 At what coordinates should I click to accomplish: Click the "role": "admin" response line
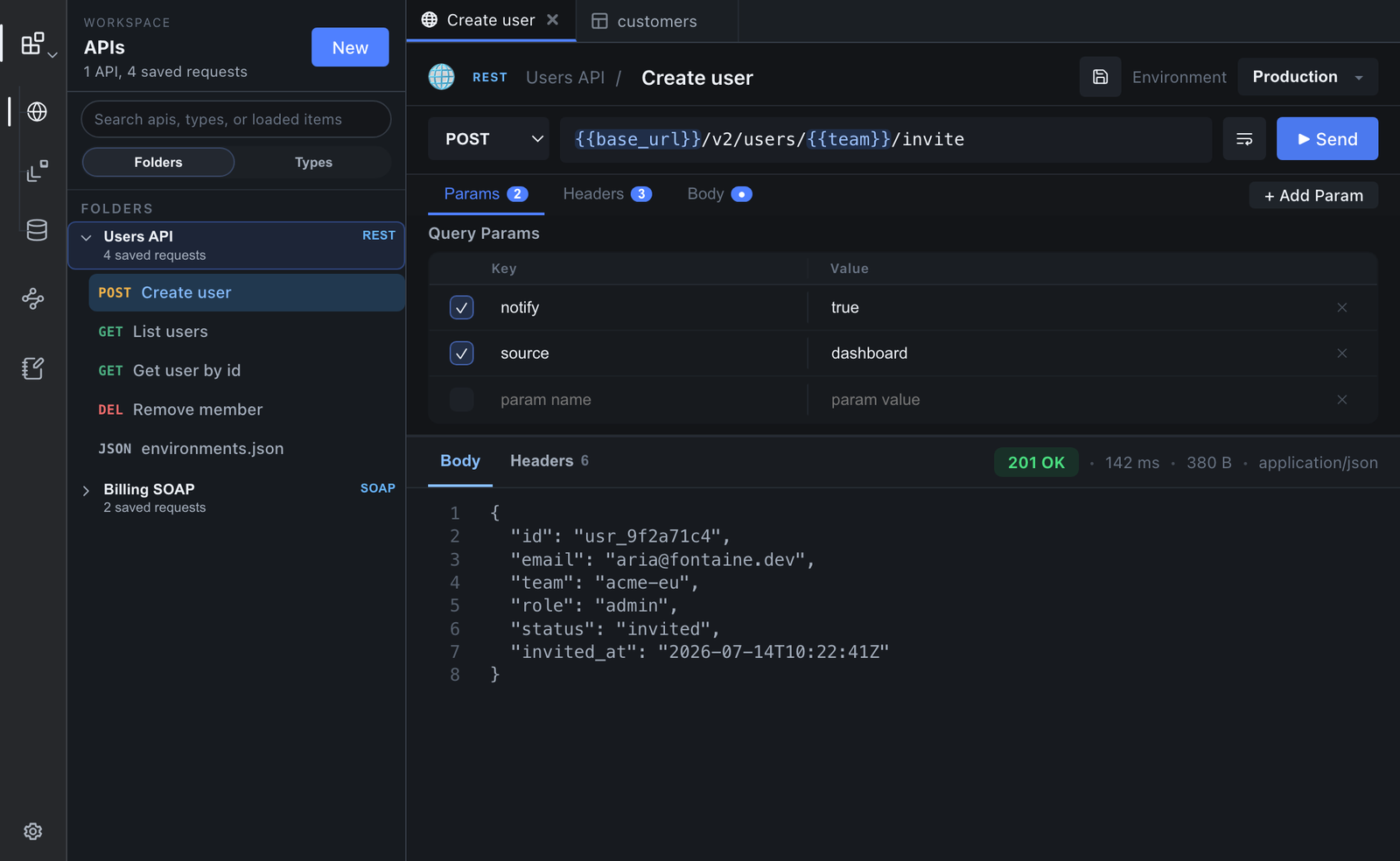click(594, 605)
